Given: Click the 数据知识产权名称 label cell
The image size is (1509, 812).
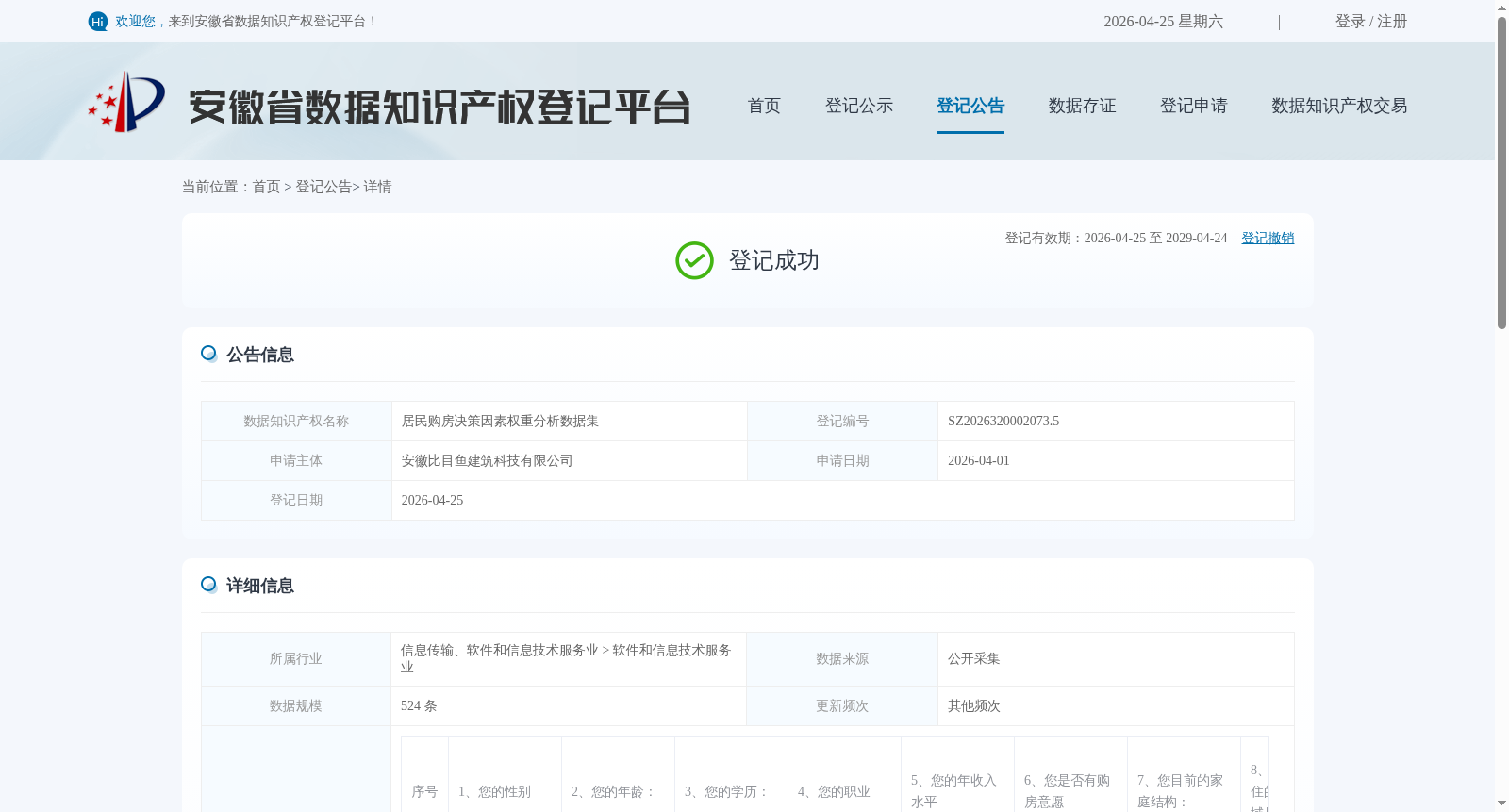Looking at the screenshot, I should tap(296, 422).
